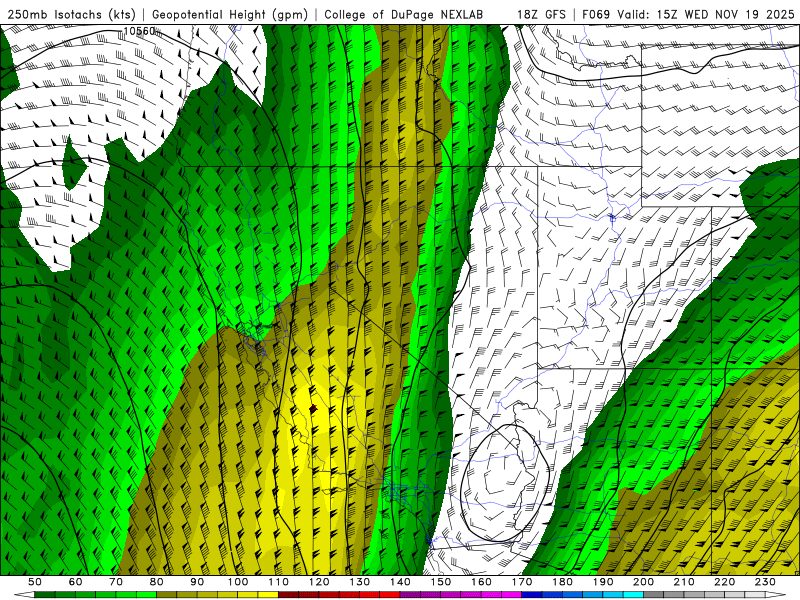Click the bright red swatch just before 140
This screenshot has height=600, width=800.
coord(390,595)
